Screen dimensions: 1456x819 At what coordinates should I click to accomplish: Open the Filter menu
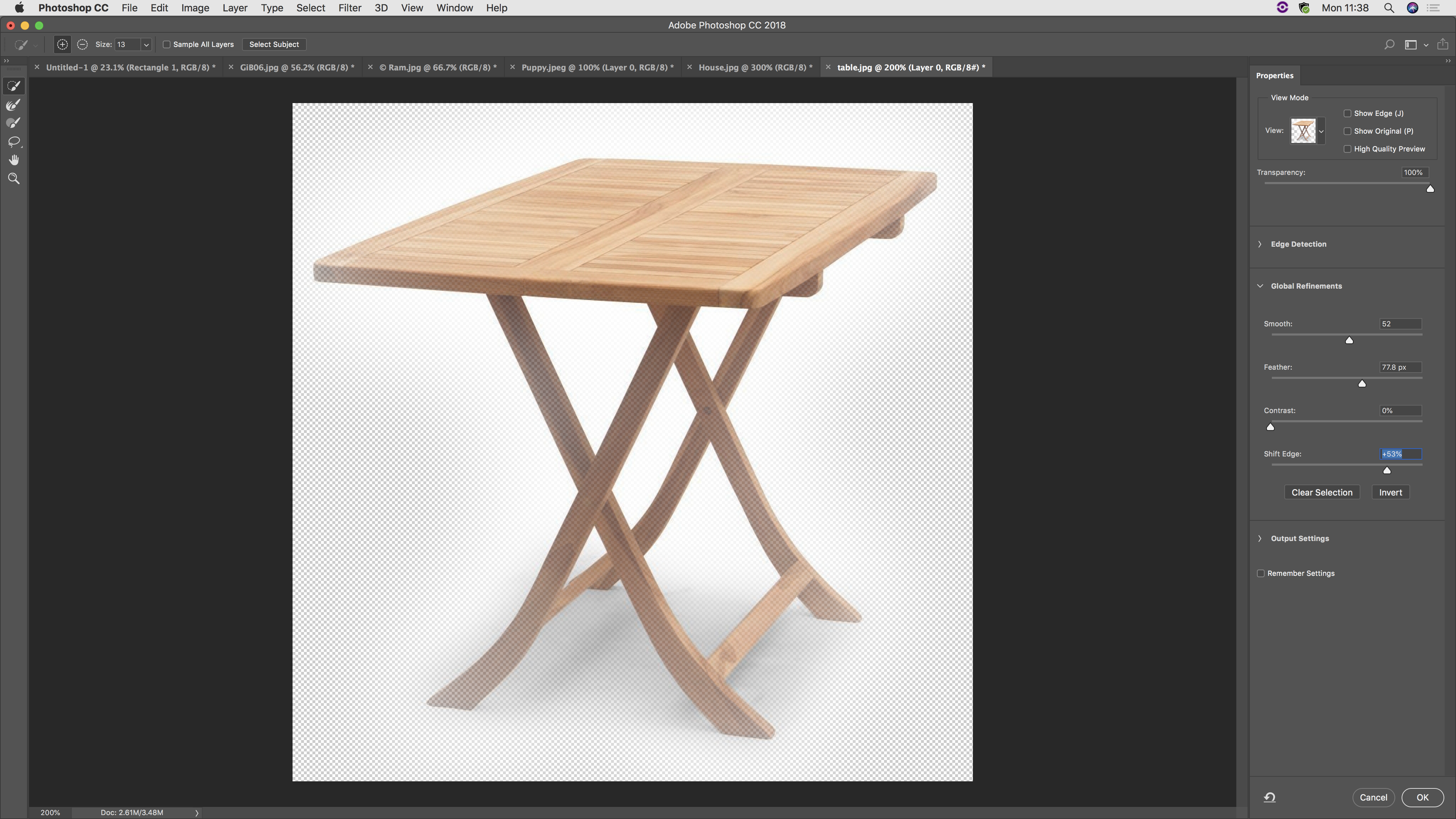point(349,8)
